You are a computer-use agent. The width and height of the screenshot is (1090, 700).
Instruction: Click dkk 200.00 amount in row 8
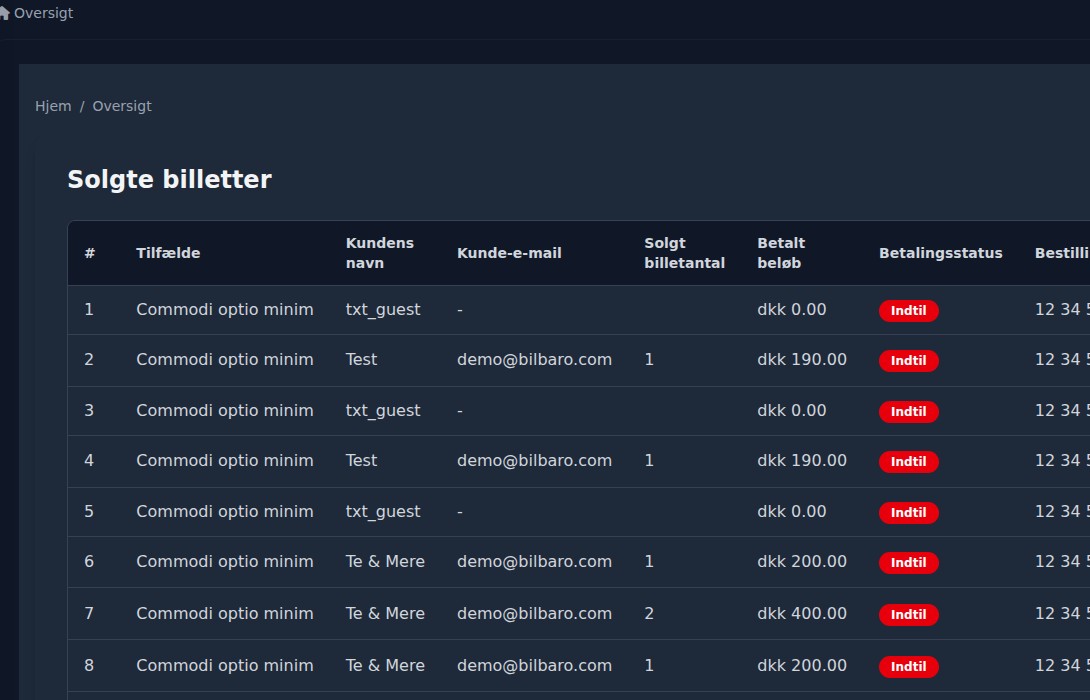(x=802, y=665)
